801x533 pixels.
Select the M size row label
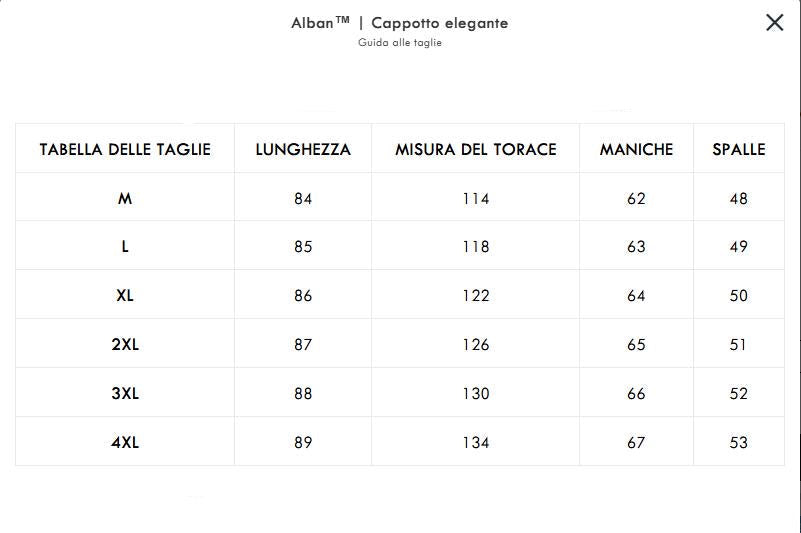pyautogui.click(x=125, y=199)
